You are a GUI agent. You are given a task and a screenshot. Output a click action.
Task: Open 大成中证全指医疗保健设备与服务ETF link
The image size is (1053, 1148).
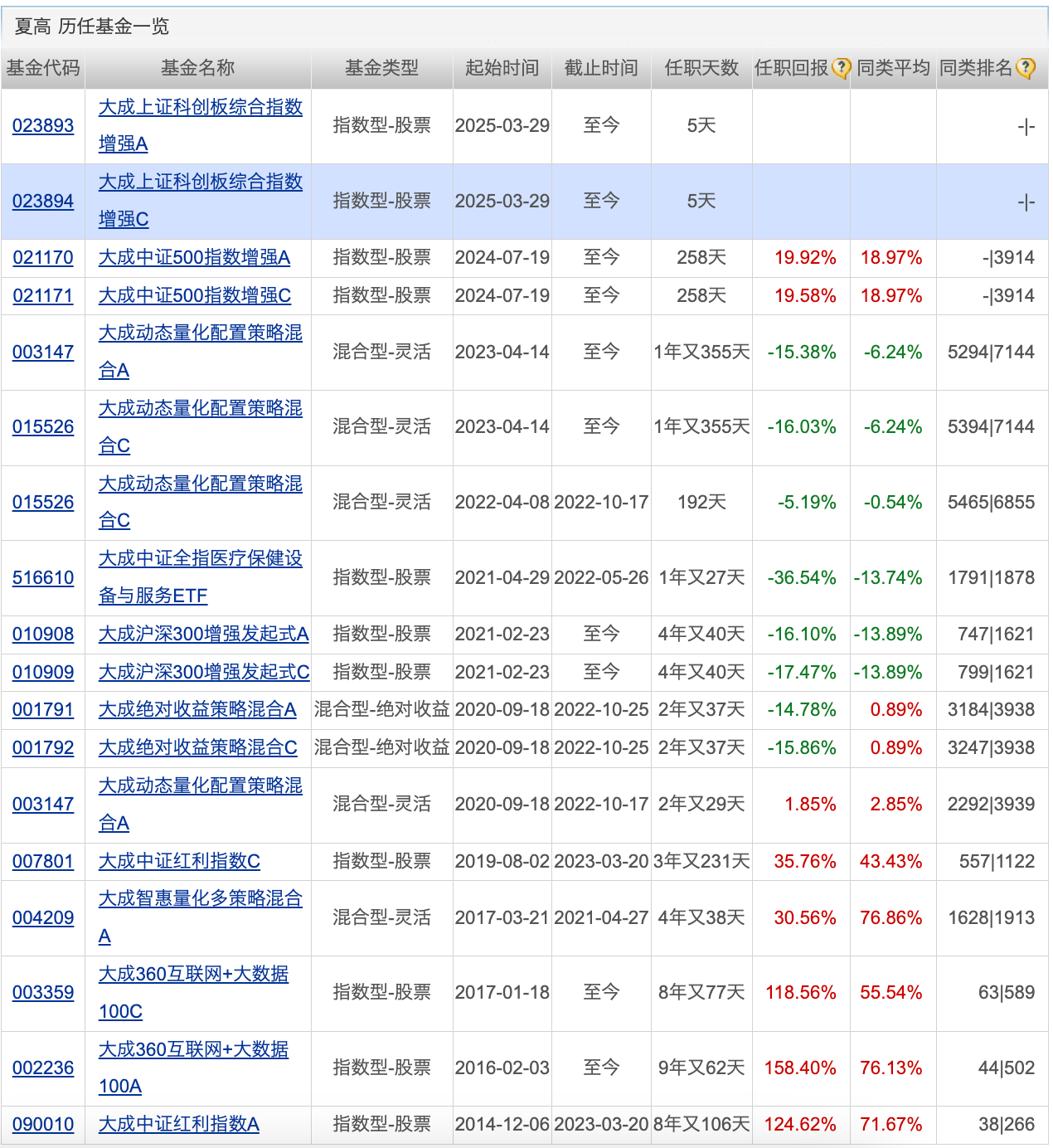[x=201, y=578]
